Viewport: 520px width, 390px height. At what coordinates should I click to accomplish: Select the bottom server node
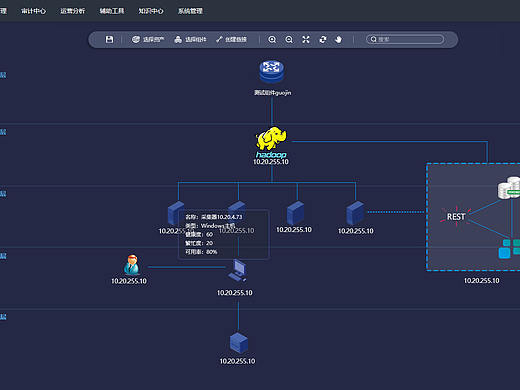239,343
